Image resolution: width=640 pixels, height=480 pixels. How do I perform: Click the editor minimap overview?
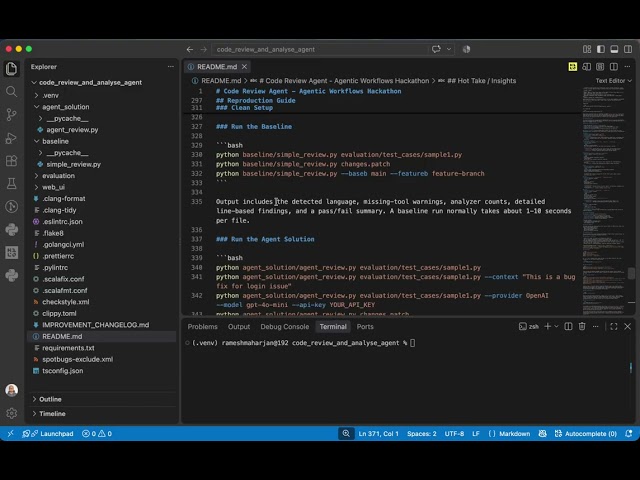(603, 200)
